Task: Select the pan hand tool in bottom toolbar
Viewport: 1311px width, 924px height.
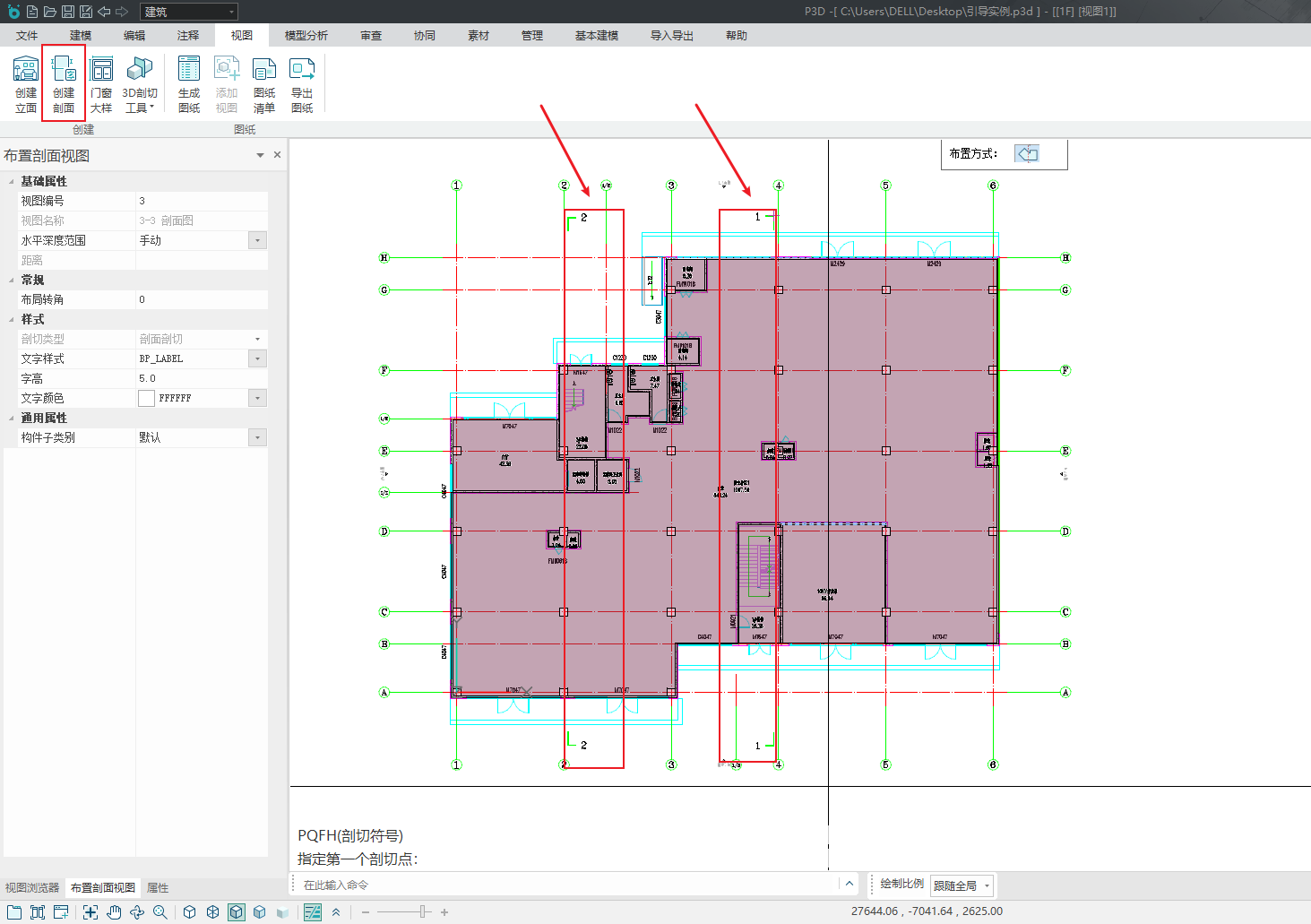Action: pos(114,912)
